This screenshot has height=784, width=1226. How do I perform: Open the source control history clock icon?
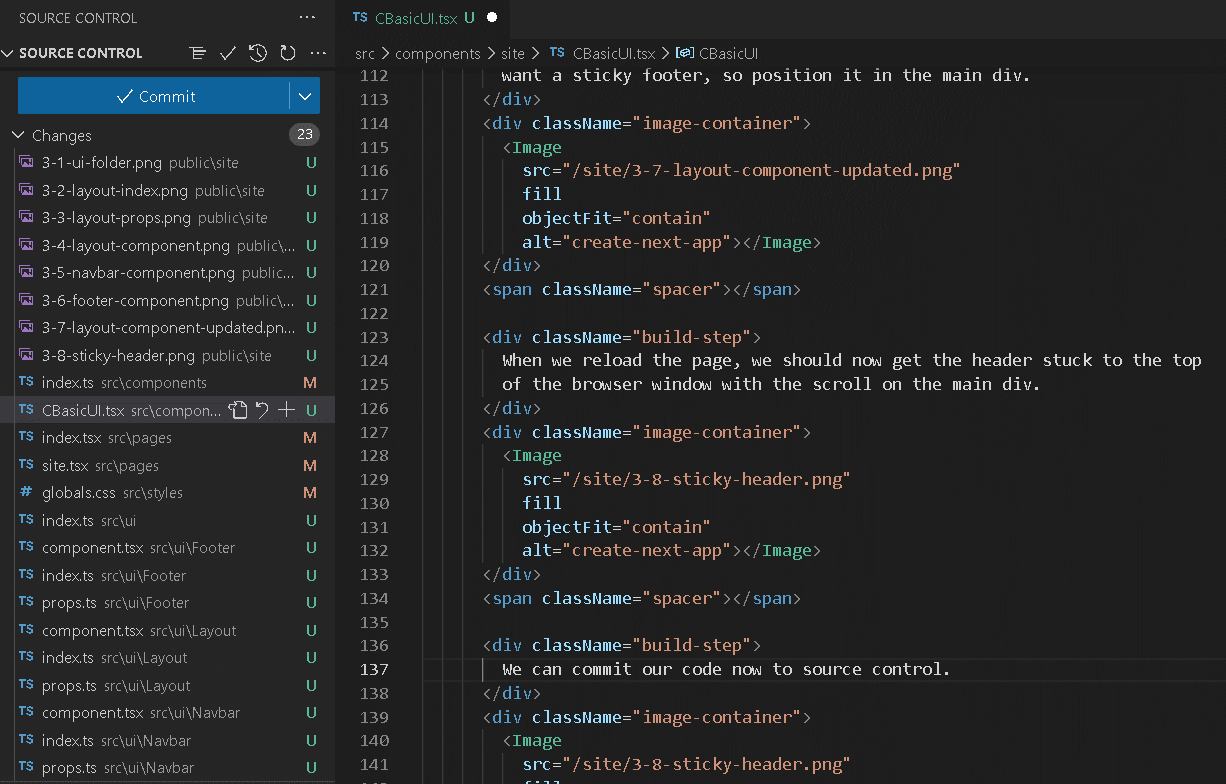pyautogui.click(x=258, y=53)
